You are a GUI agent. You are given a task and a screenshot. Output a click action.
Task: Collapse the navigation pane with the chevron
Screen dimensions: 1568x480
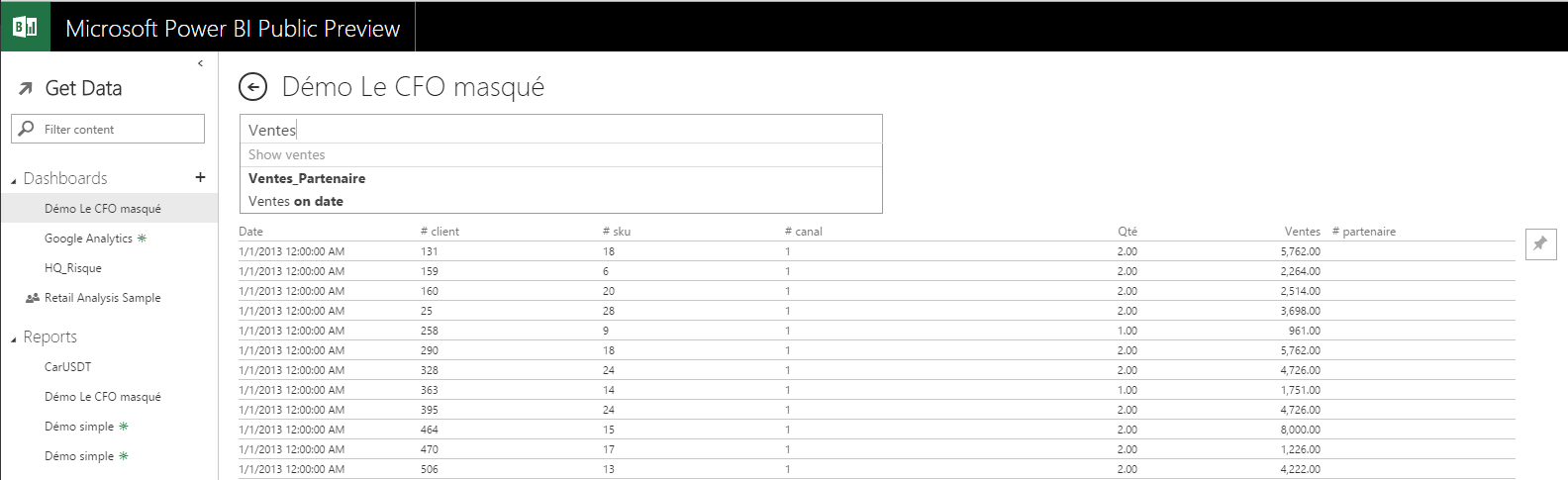point(200,63)
